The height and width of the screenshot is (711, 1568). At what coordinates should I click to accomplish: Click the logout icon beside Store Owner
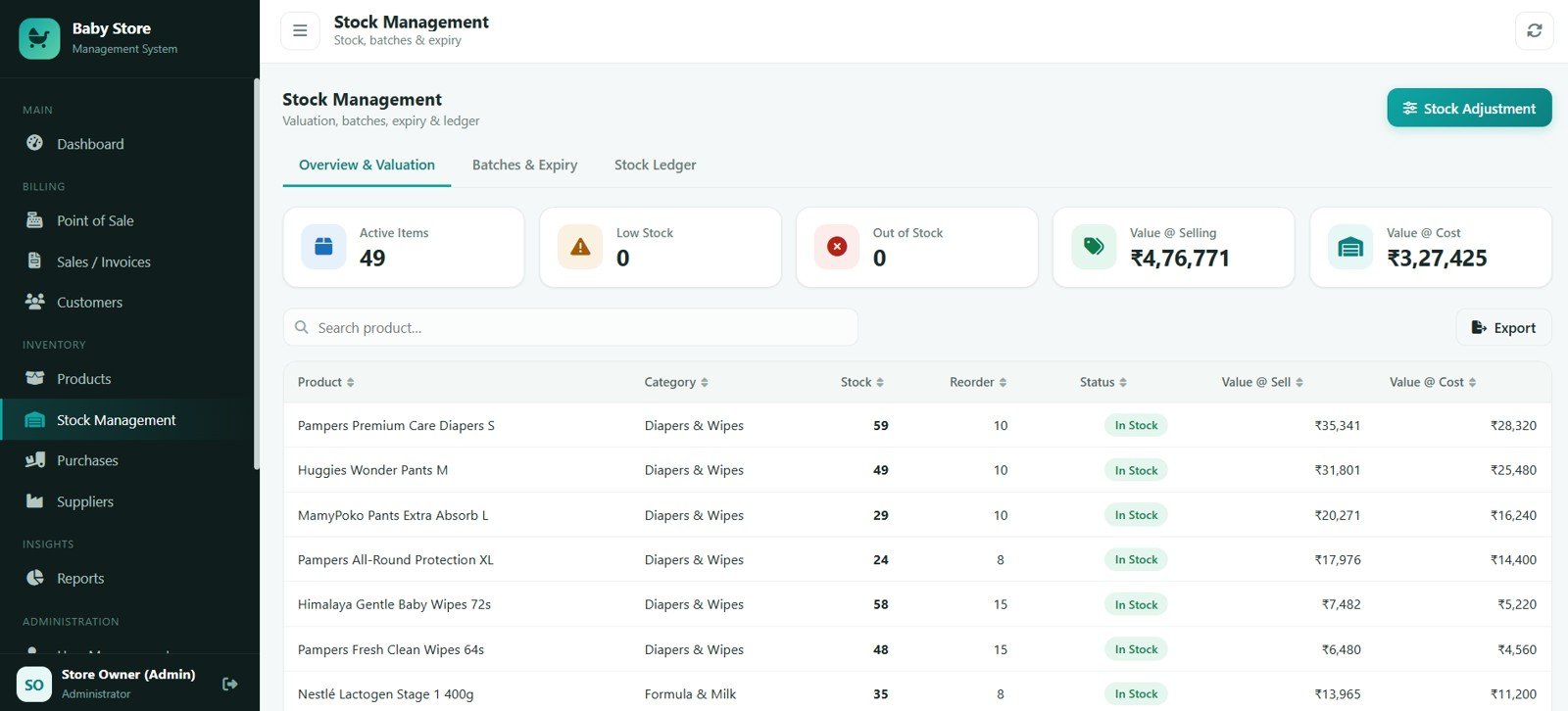(230, 684)
